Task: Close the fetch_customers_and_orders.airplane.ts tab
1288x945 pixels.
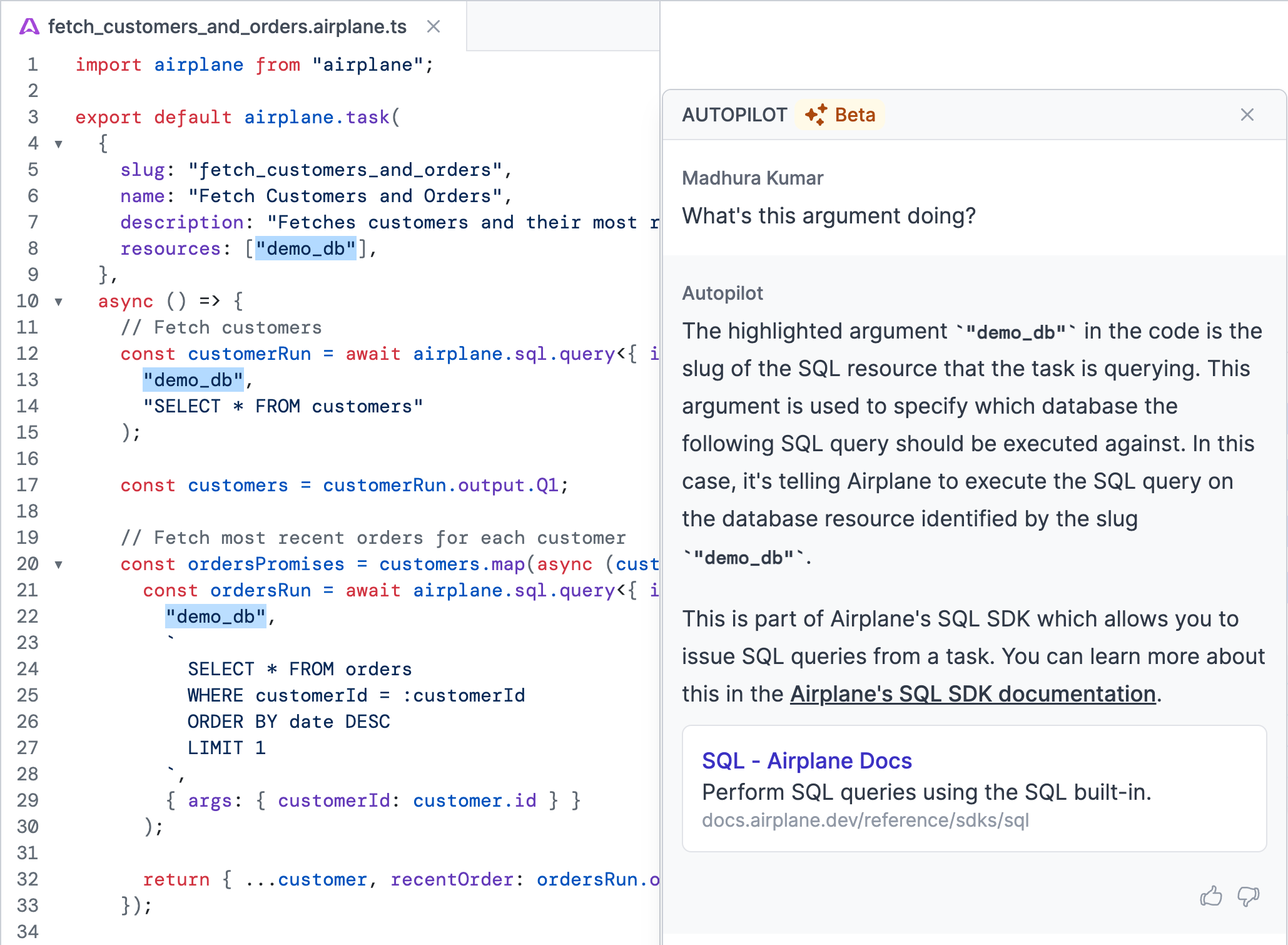Action: [434, 26]
